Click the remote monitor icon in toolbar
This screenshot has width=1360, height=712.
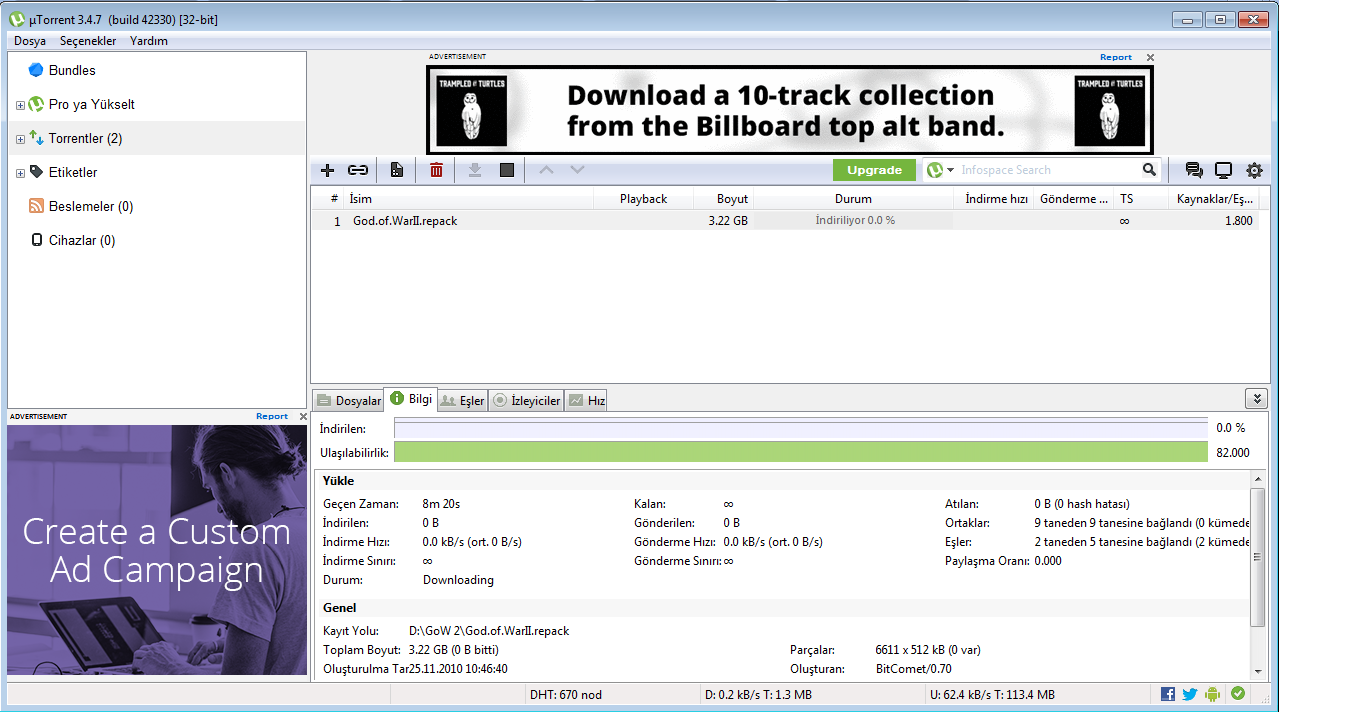click(1223, 170)
